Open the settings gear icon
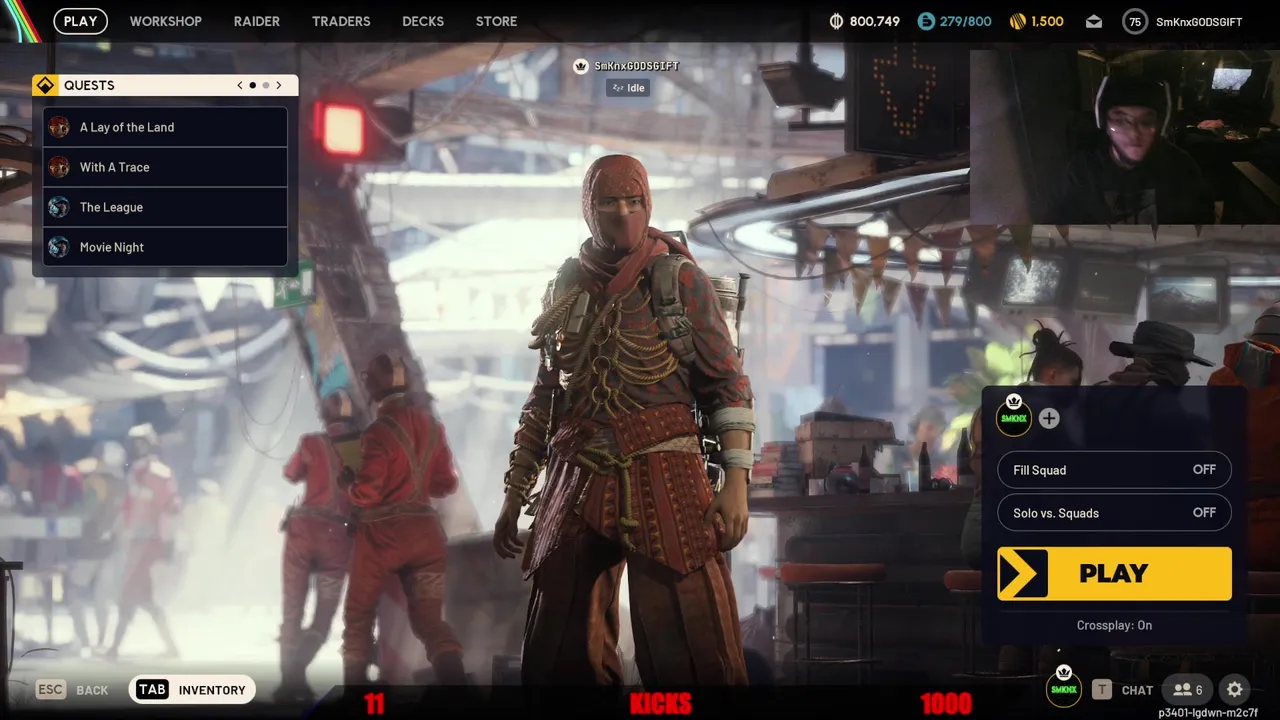Image resolution: width=1280 pixels, height=720 pixels. tap(1235, 689)
